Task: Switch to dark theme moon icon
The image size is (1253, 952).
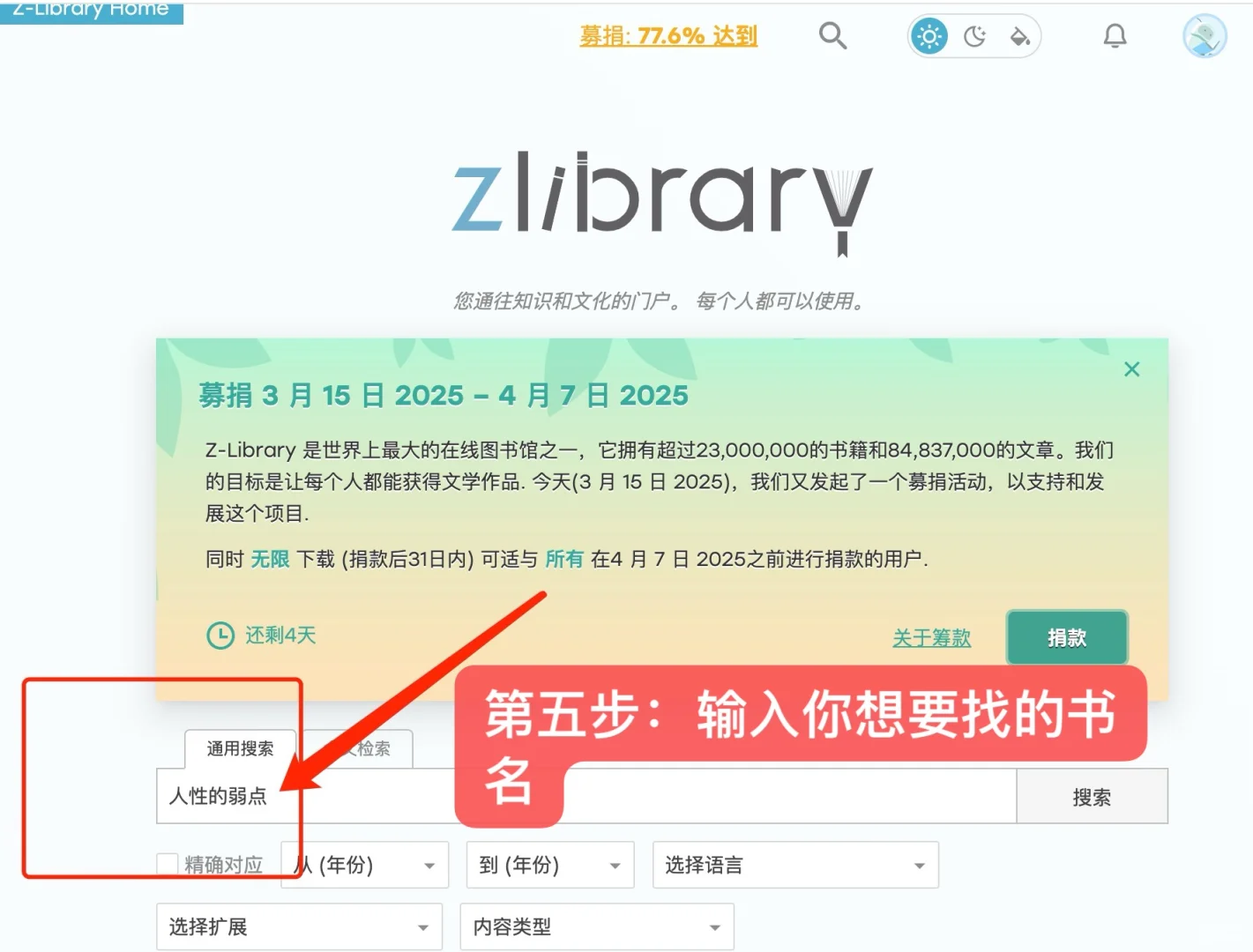Action: coord(974,36)
